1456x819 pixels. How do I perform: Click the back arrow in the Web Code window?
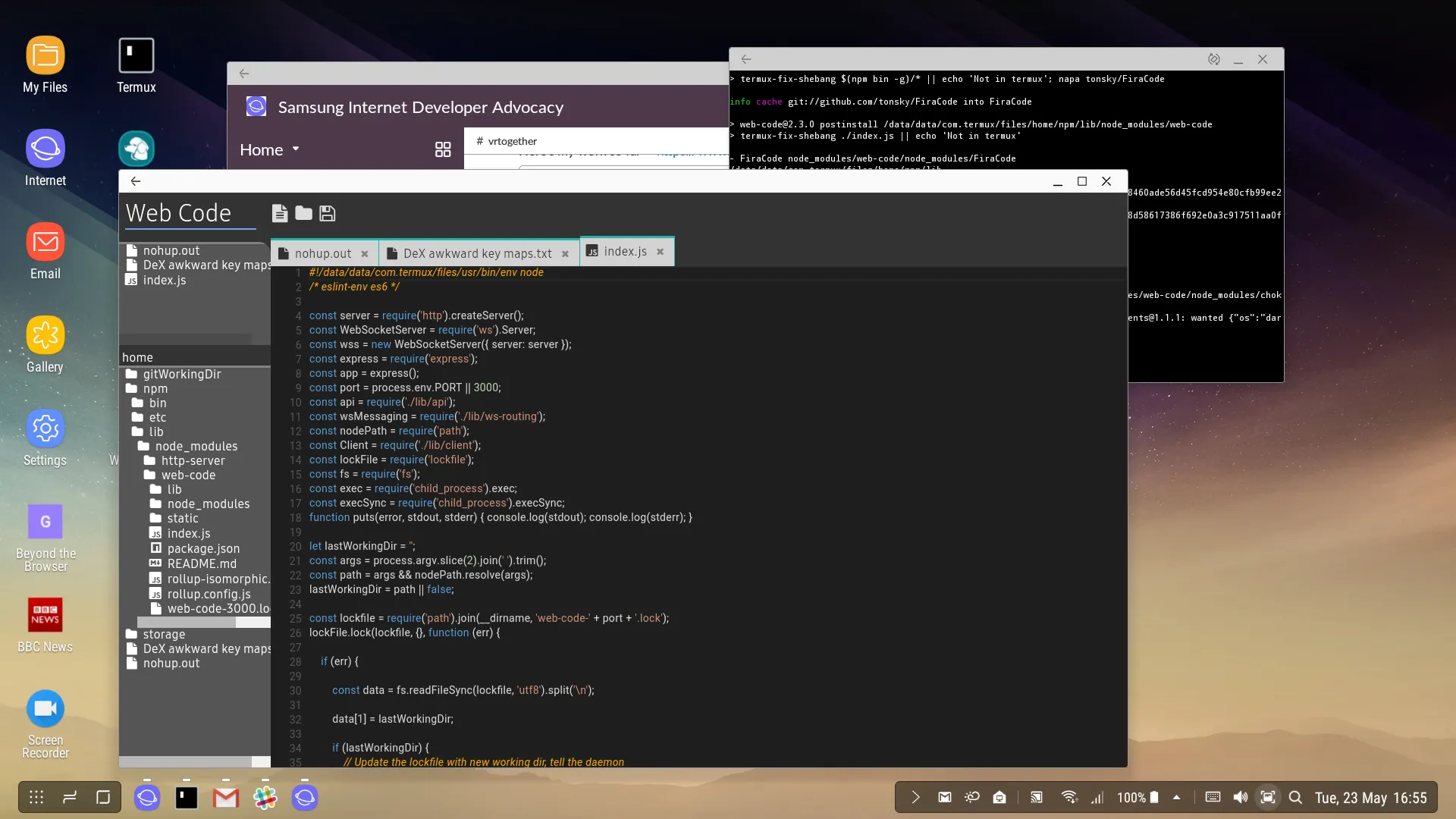(135, 181)
